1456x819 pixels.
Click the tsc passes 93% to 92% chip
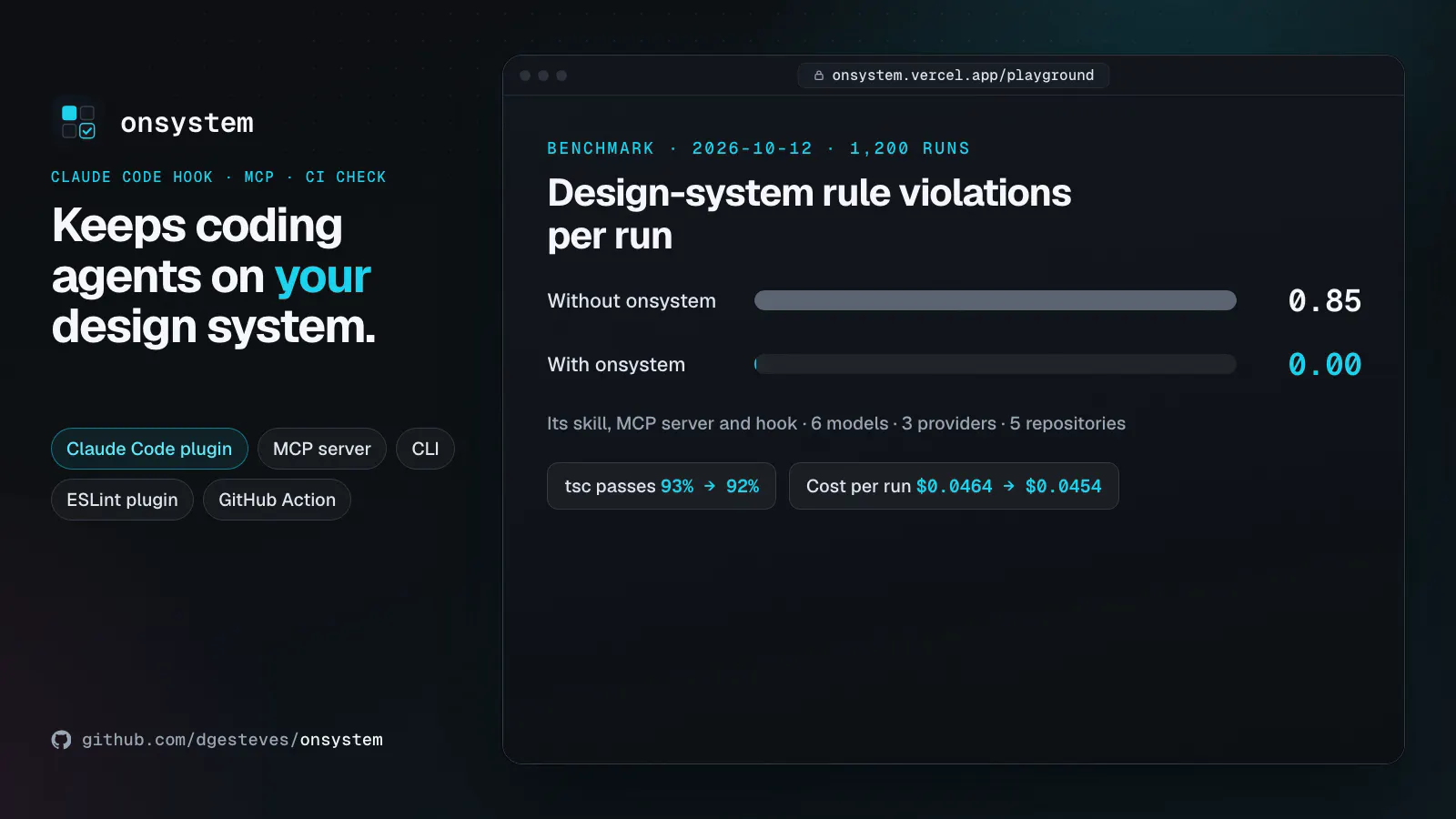click(x=662, y=486)
